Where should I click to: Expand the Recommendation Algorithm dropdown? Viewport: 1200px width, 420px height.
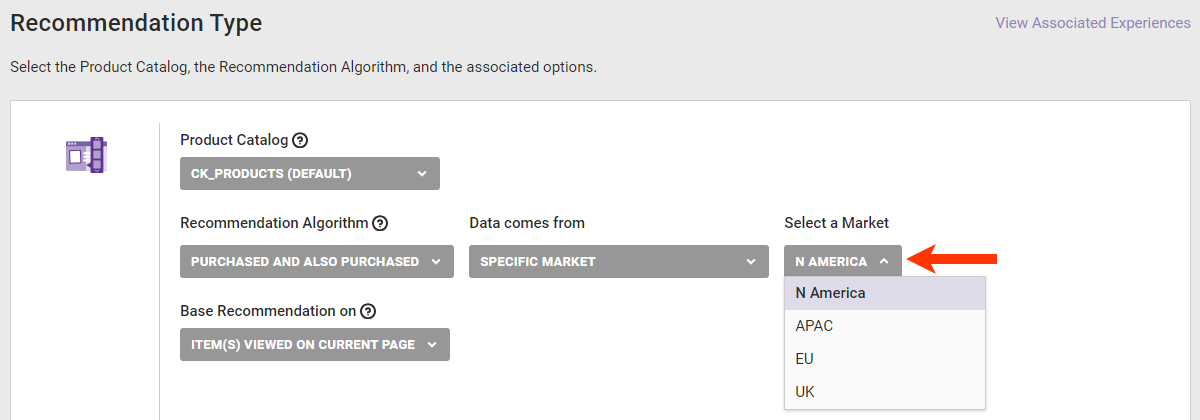coord(314,262)
